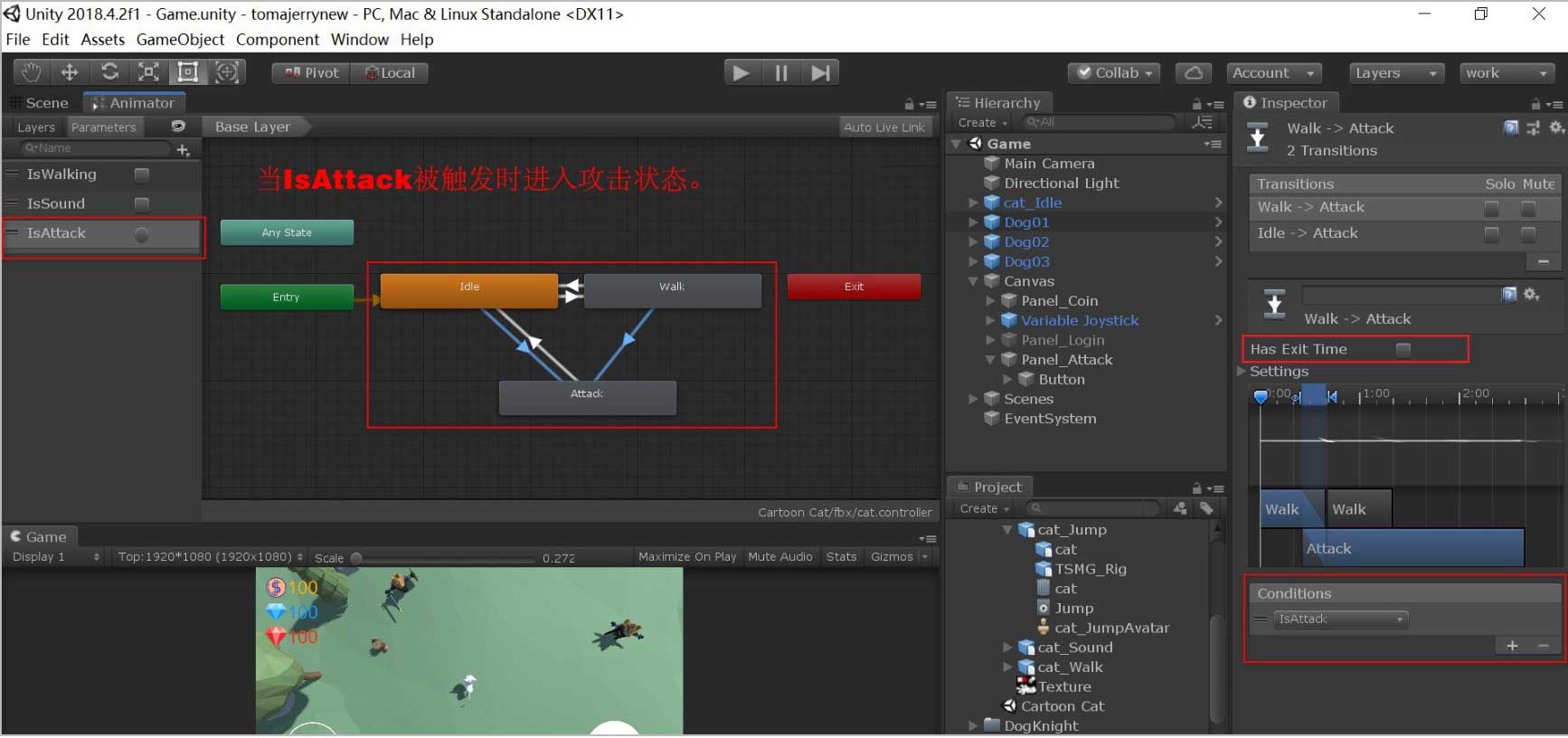The width and height of the screenshot is (1568, 738).
Task: Select the Move tool
Action: [70, 72]
